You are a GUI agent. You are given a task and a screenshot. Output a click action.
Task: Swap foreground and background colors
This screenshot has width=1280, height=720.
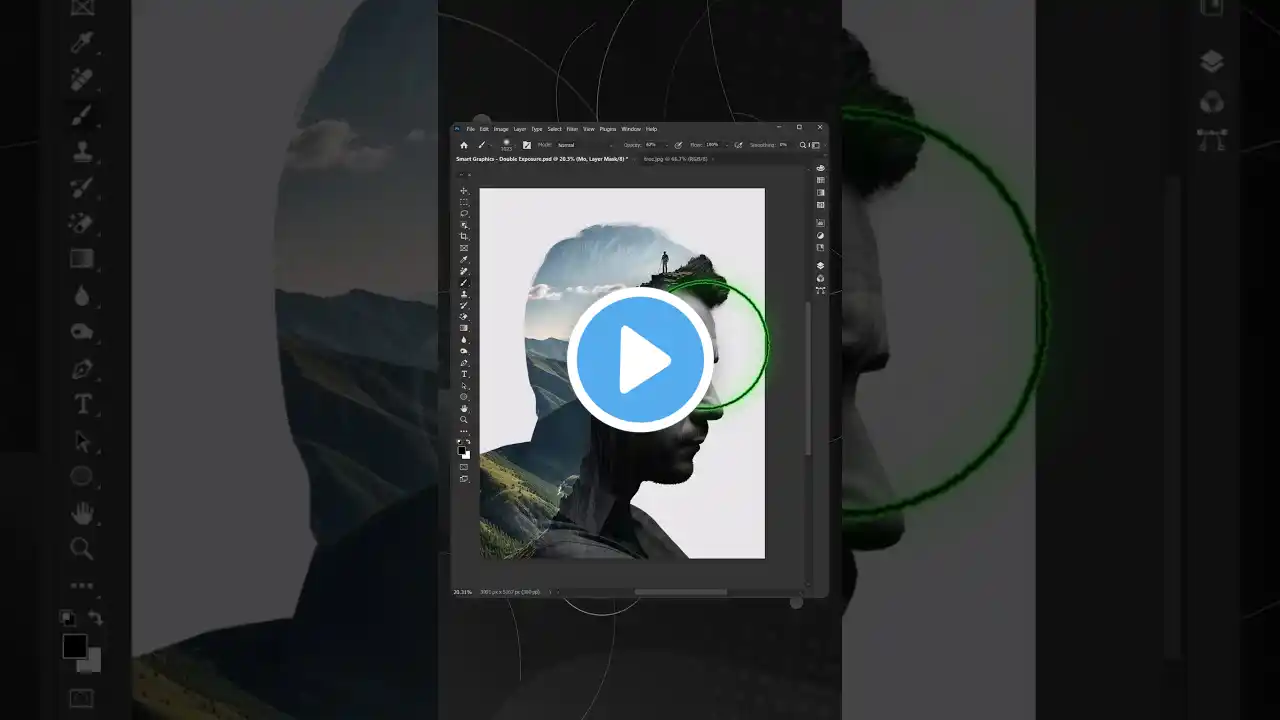(469, 442)
